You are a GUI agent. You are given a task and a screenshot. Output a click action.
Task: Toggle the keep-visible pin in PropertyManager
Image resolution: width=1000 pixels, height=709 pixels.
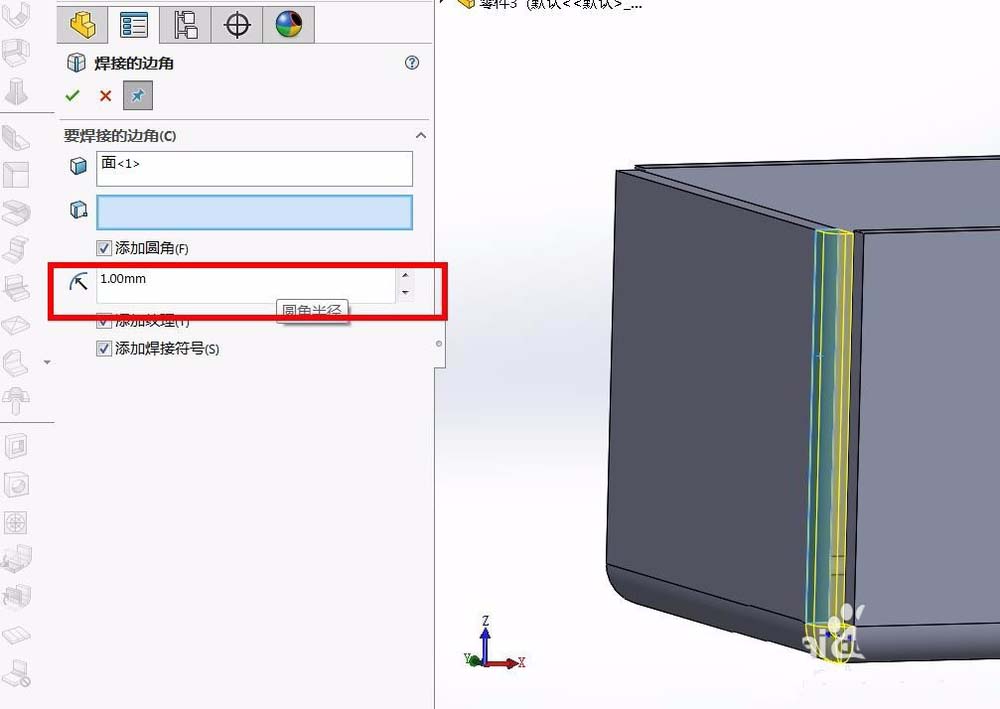(137, 96)
